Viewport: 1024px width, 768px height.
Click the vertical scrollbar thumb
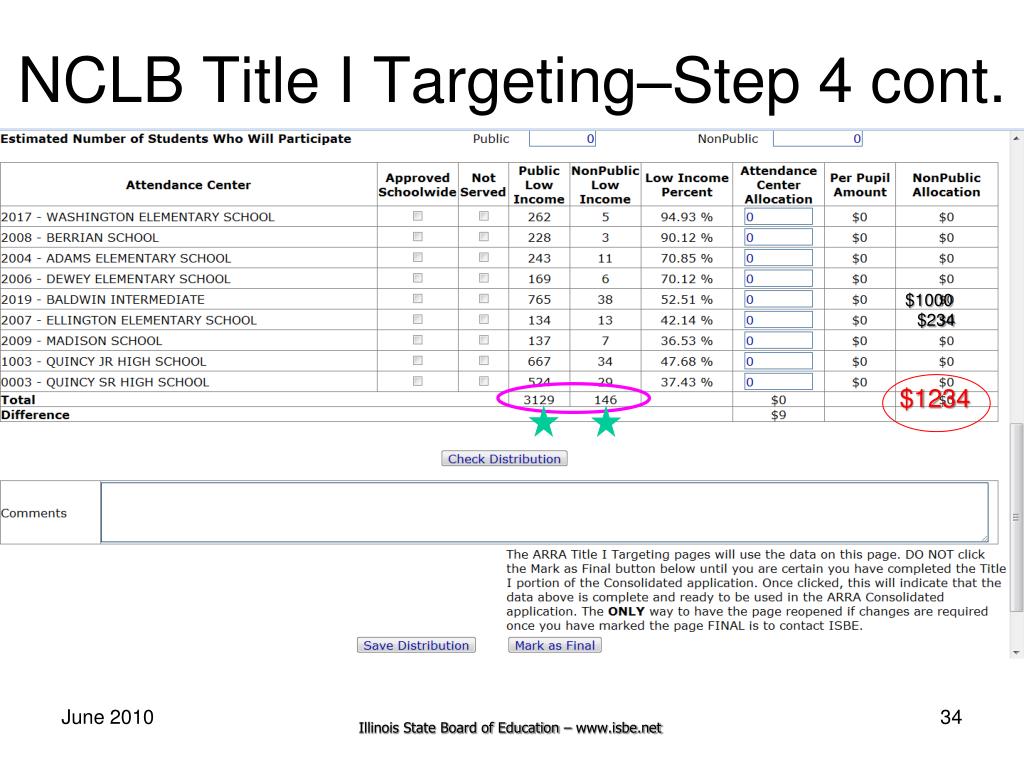(1016, 517)
